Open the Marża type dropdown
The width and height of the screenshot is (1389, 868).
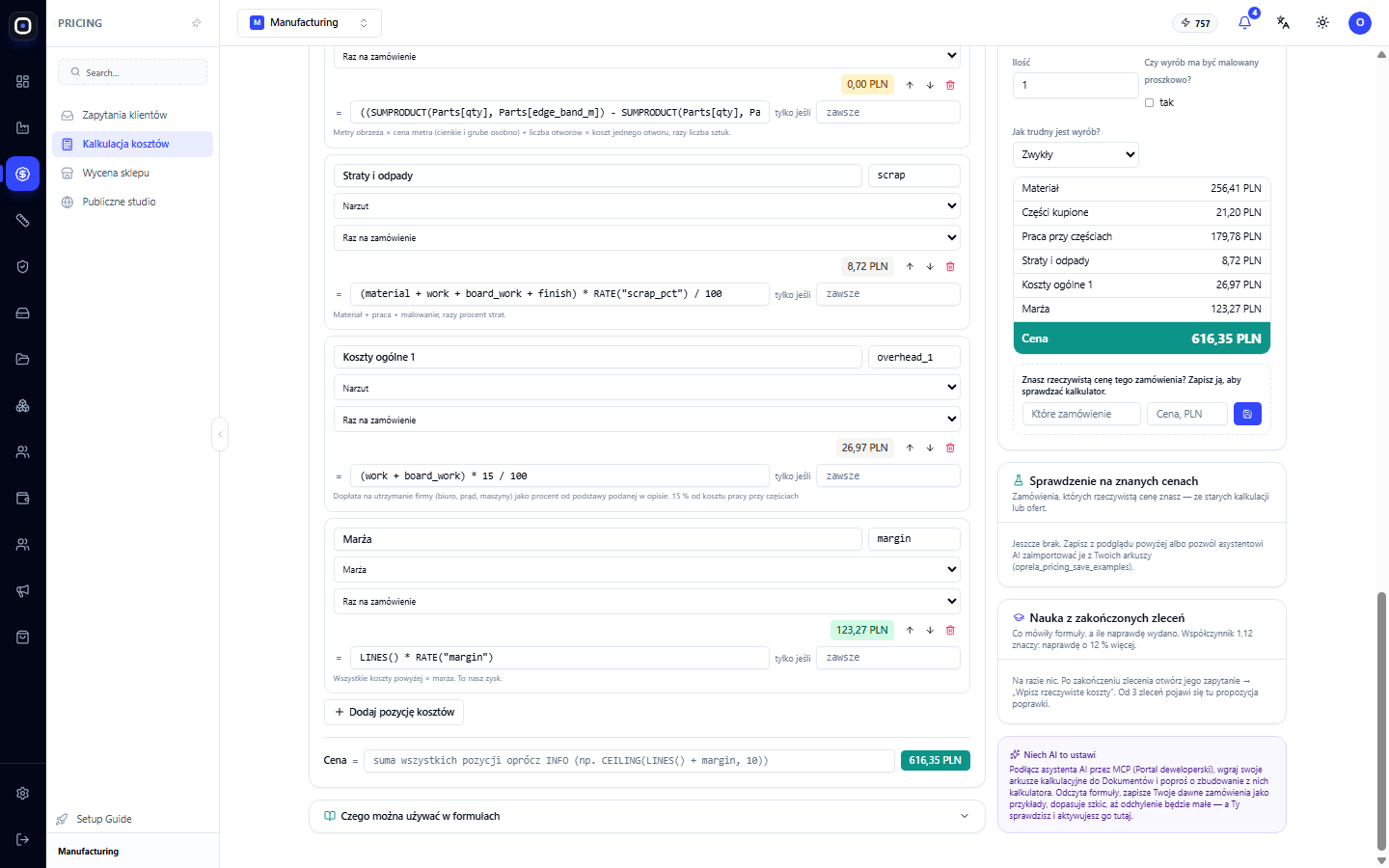pos(647,570)
